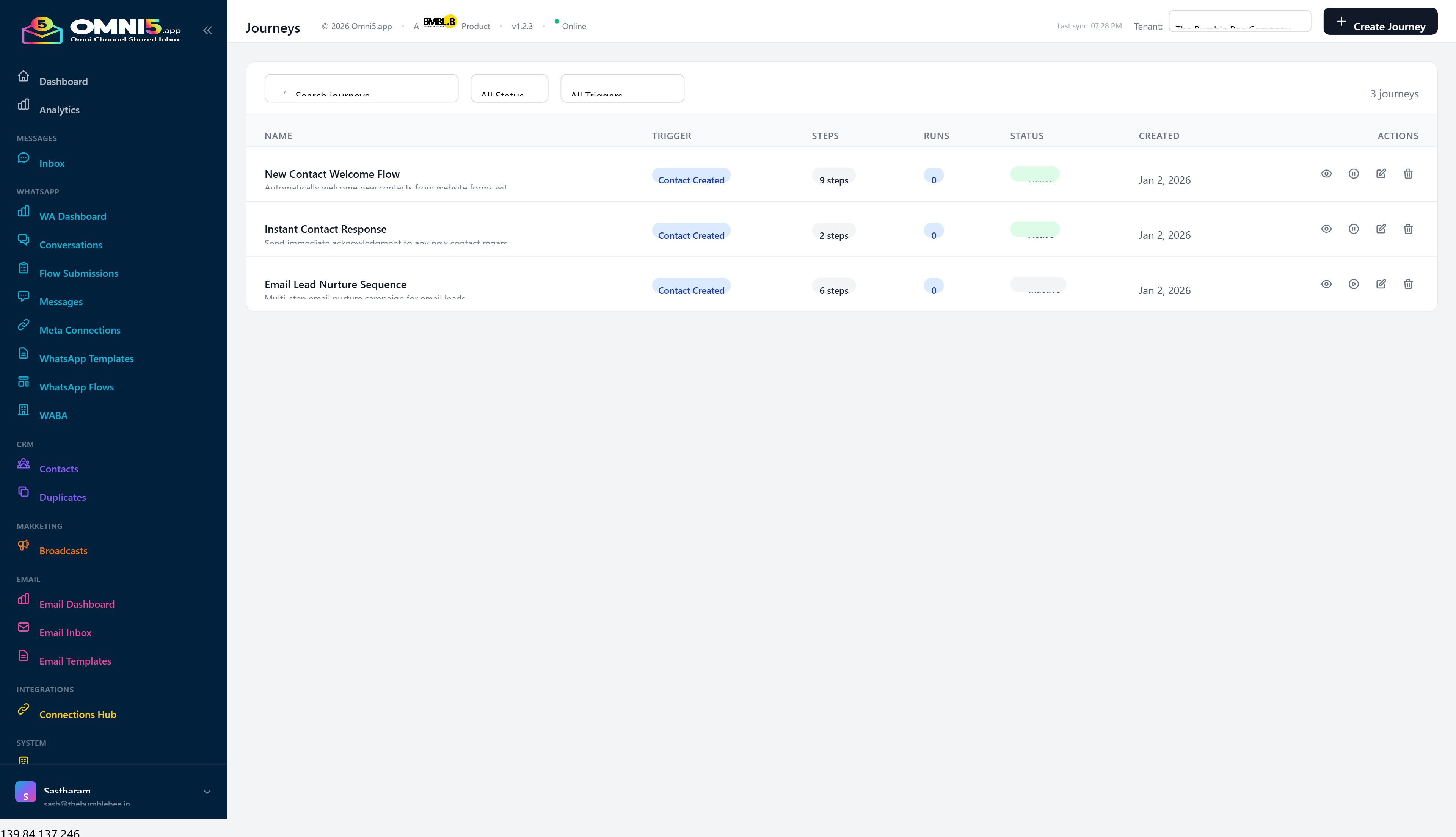This screenshot has height=837, width=1456.
Task: Expand the user profile menu for Sastharam
Action: pyautogui.click(x=206, y=792)
